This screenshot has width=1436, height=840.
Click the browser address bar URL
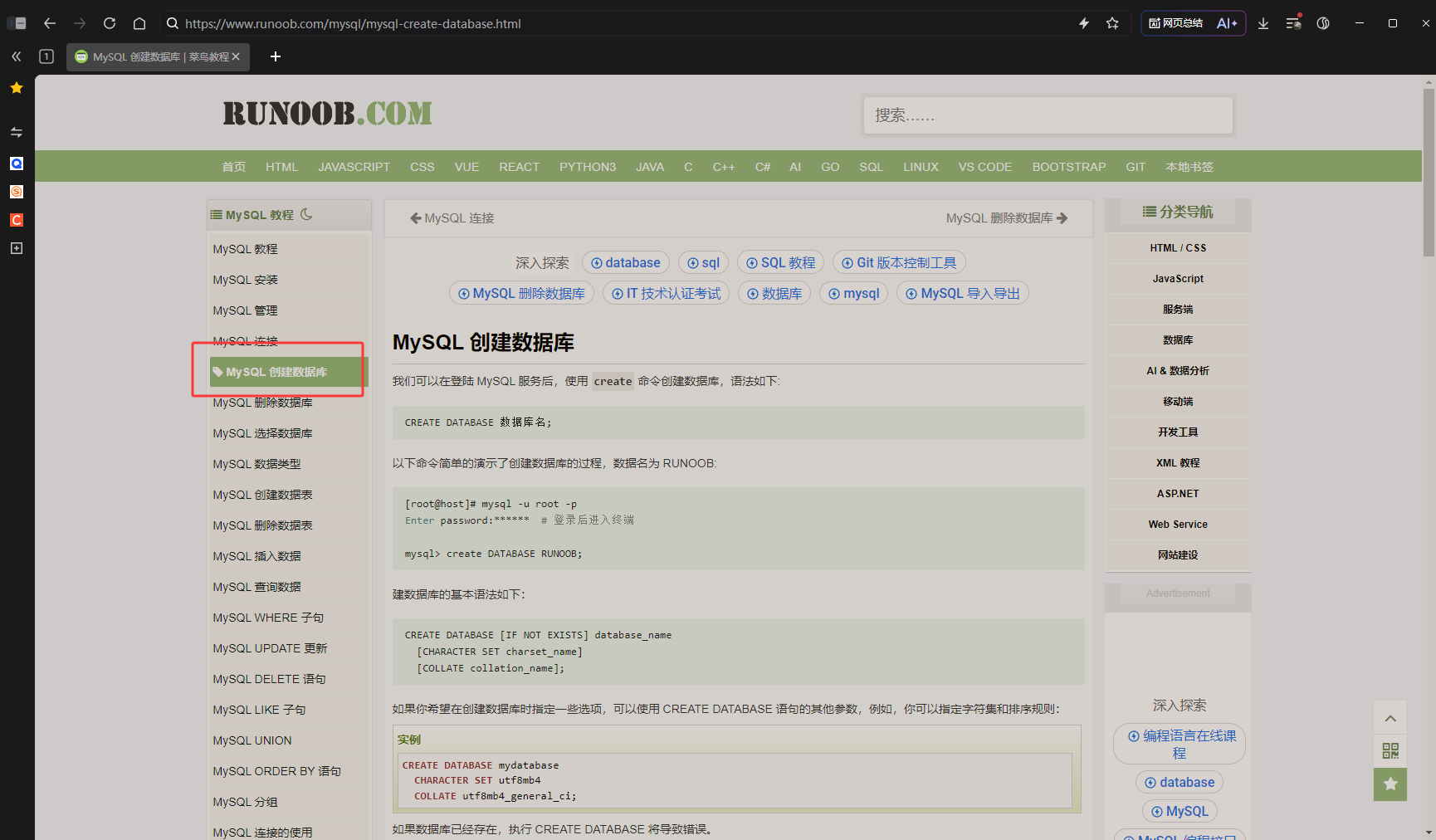[x=353, y=24]
